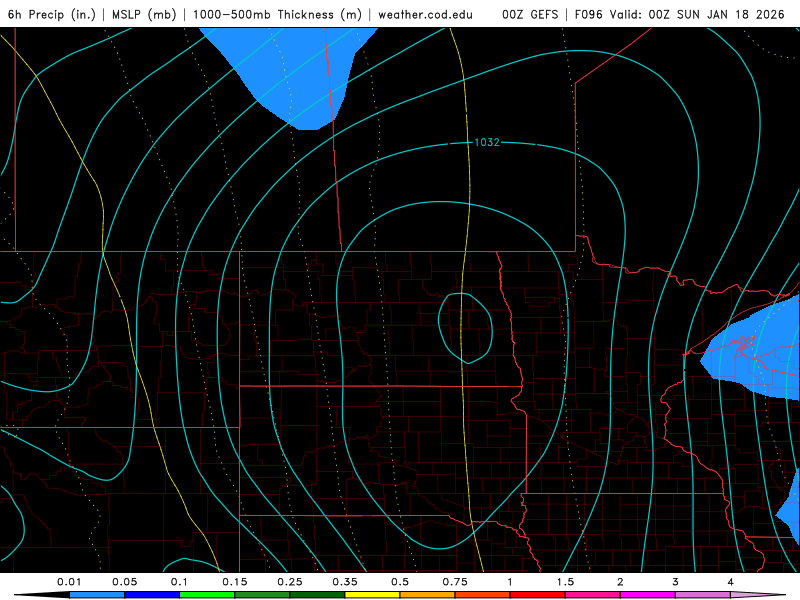Click the "2" legend value
The image size is (800, 600).
[x=620, y=582]
